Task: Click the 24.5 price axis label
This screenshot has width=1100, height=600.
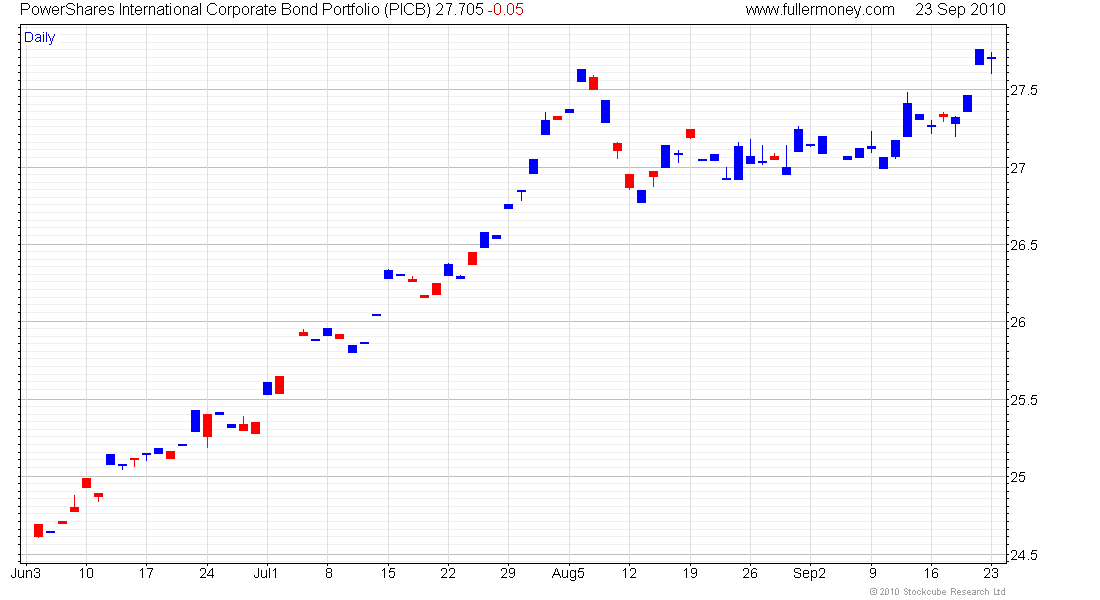Action: pyautogui.click(x=1024, y=556)
